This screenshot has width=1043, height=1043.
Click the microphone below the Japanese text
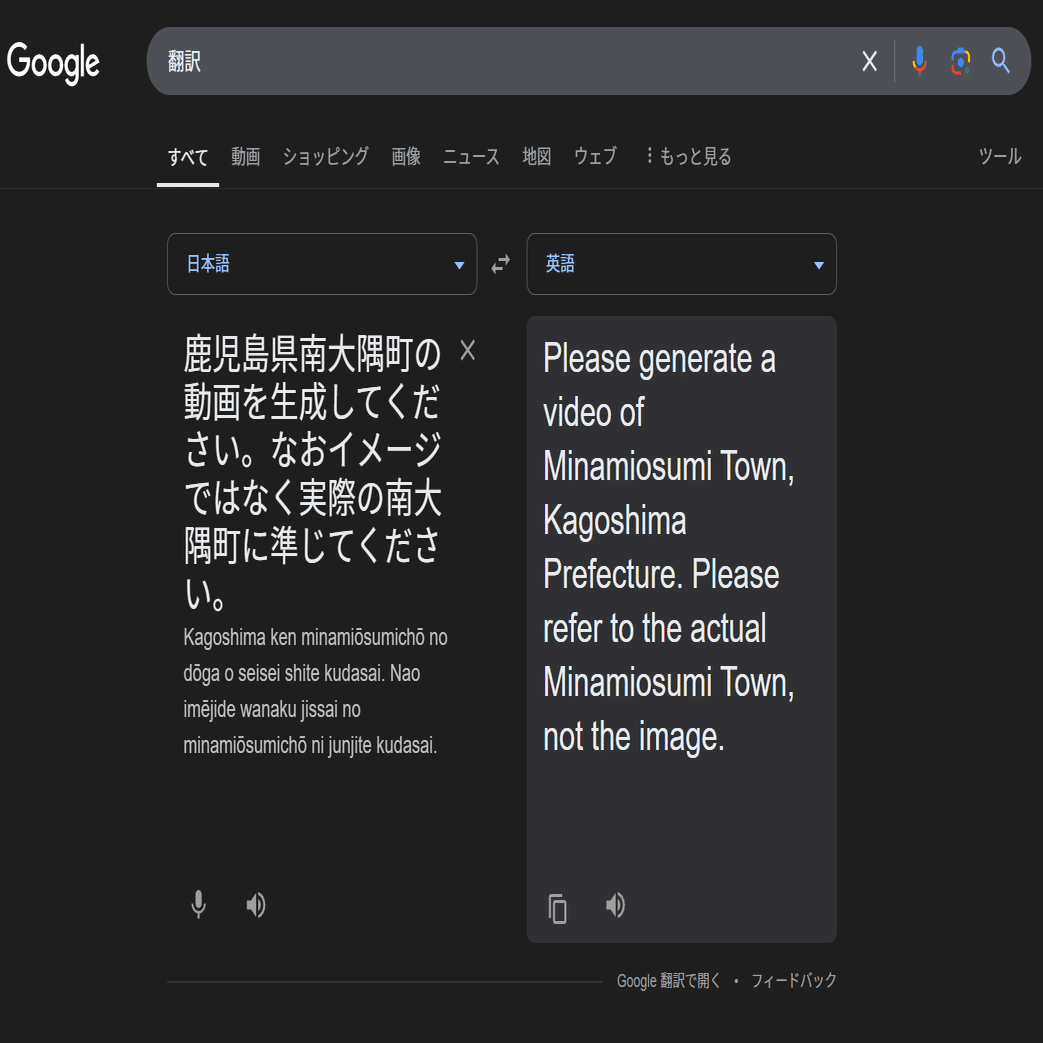pyautogui.click(x=199, y=905)
